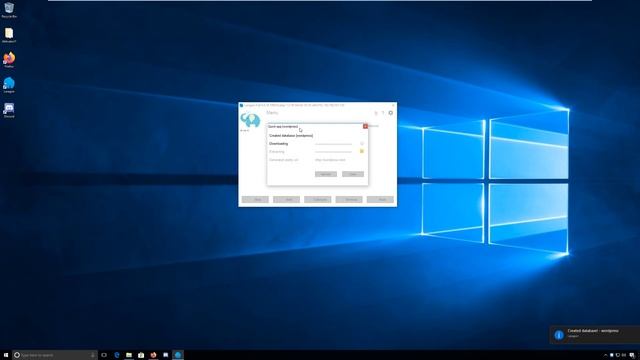Screen dimensions: 640x360
Task: Click the Web button in Laragon bottom row
Action: (286, 200)
